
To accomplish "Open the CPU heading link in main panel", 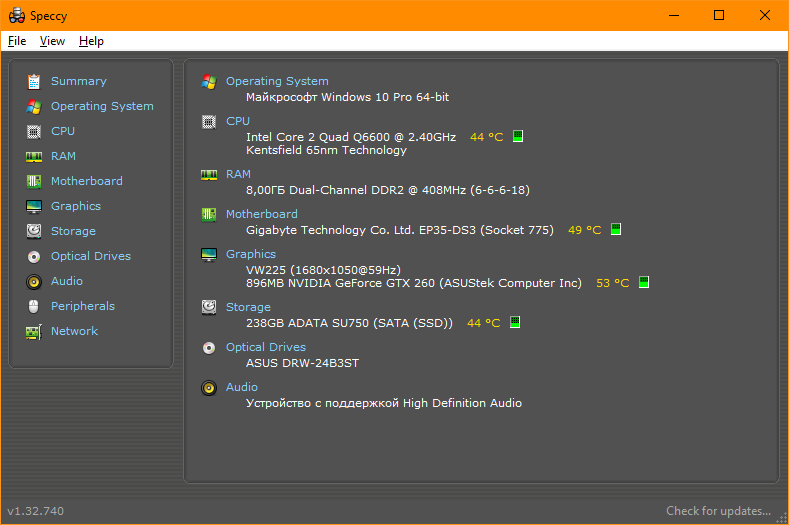I will (x=238, y=121).
